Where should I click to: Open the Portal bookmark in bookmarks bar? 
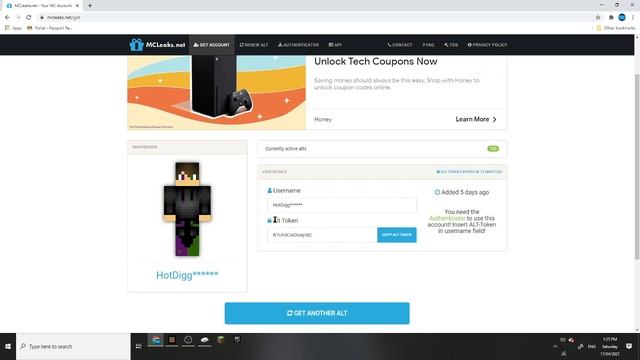49,28
